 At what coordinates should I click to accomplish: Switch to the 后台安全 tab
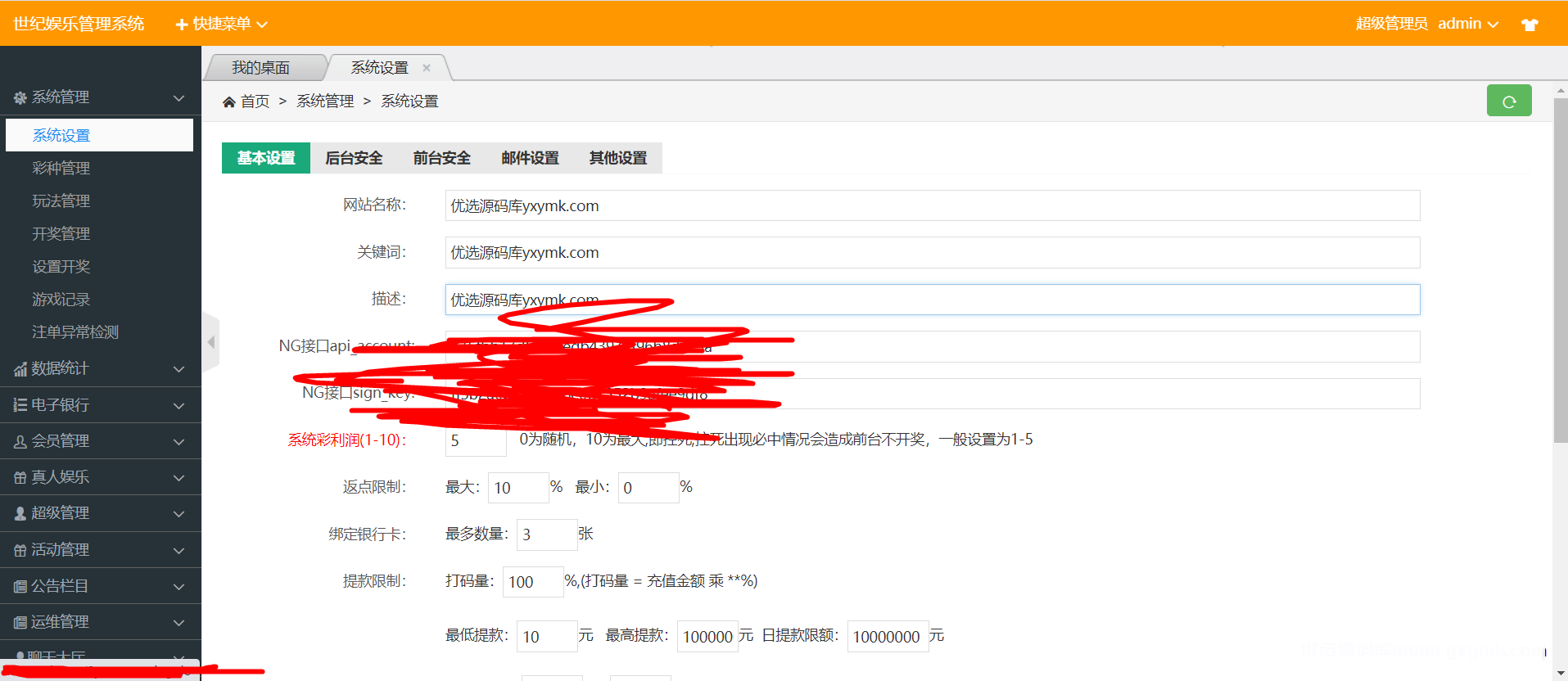tap(354, 158)
